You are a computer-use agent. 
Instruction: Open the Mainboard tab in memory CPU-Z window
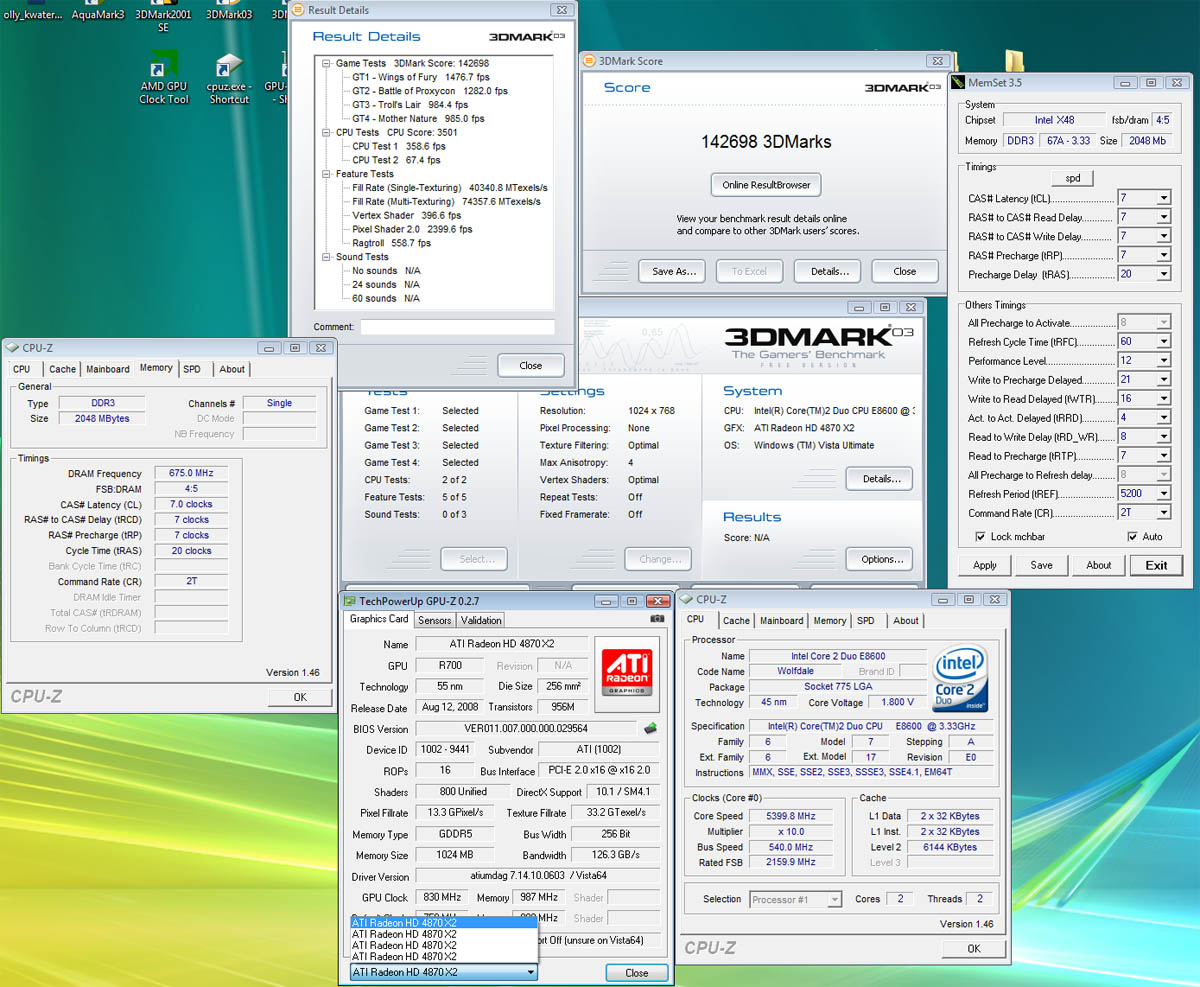pyautogui.click(x=107, y=369)
